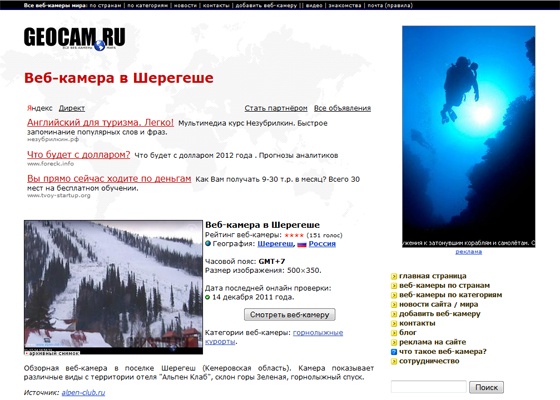The height and width of the screenshot is (400, 560).
Task: Open ad 'Английский для туризма. Легко!'
Action: tap(100, 122)
